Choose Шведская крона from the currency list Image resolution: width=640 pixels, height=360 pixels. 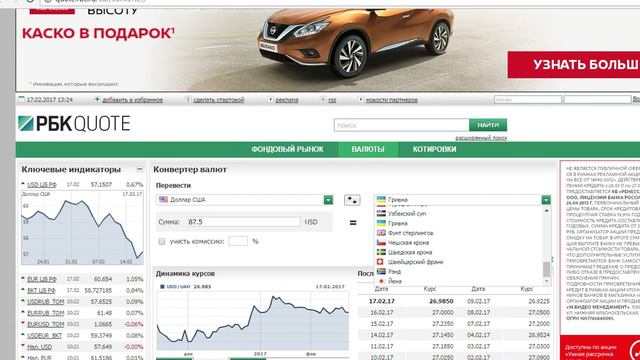tap(404, 252)
